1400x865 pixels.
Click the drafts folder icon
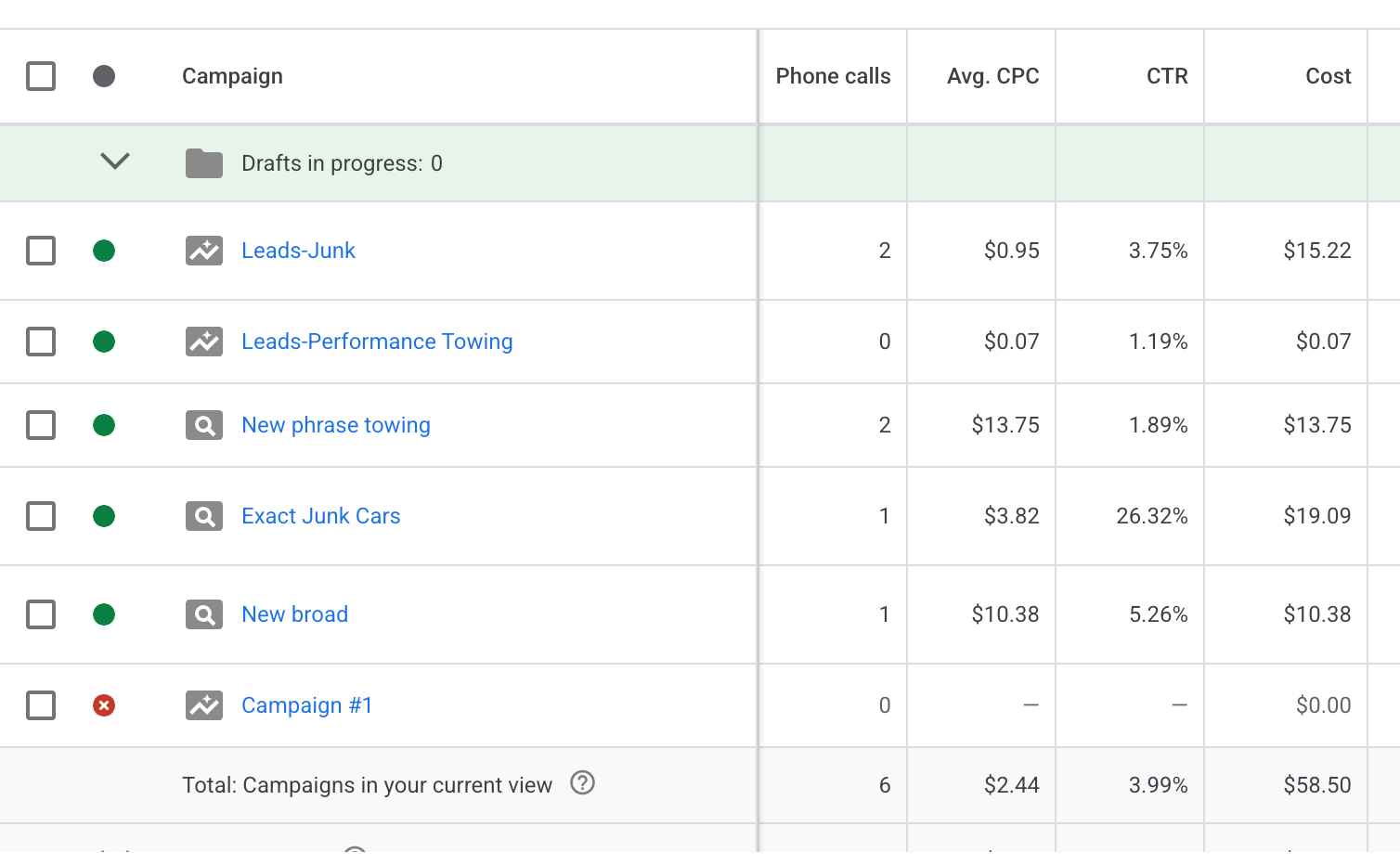coord(204,163)
